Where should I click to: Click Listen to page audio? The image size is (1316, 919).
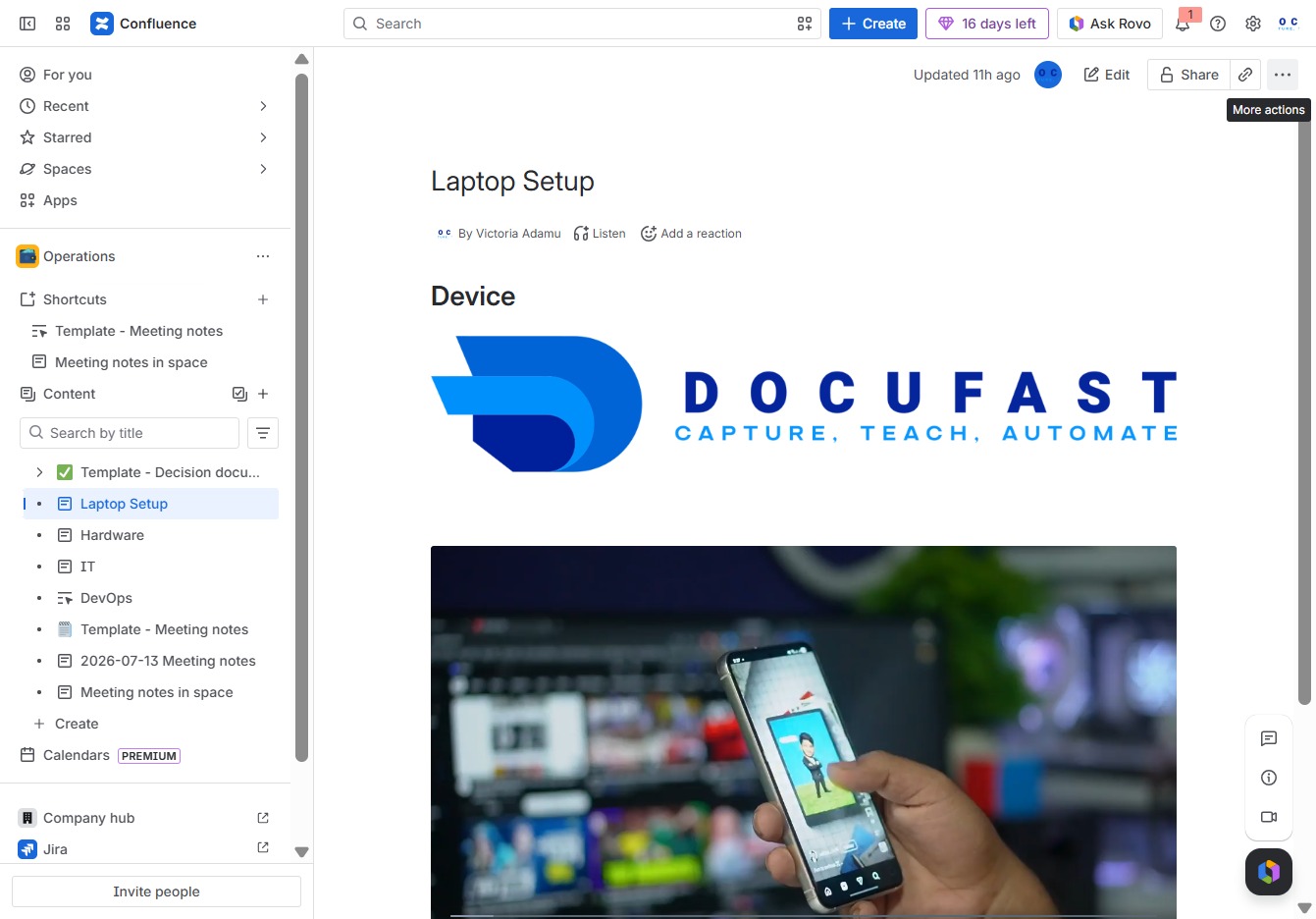coord(600,234)
